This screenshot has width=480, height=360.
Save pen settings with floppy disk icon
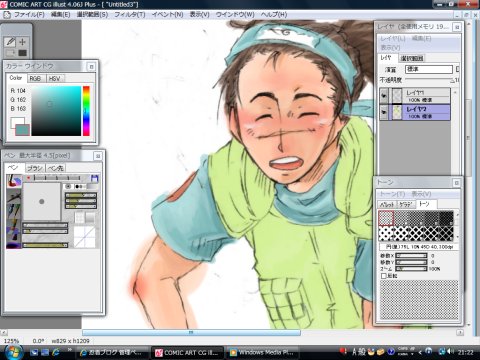point(94,178)
